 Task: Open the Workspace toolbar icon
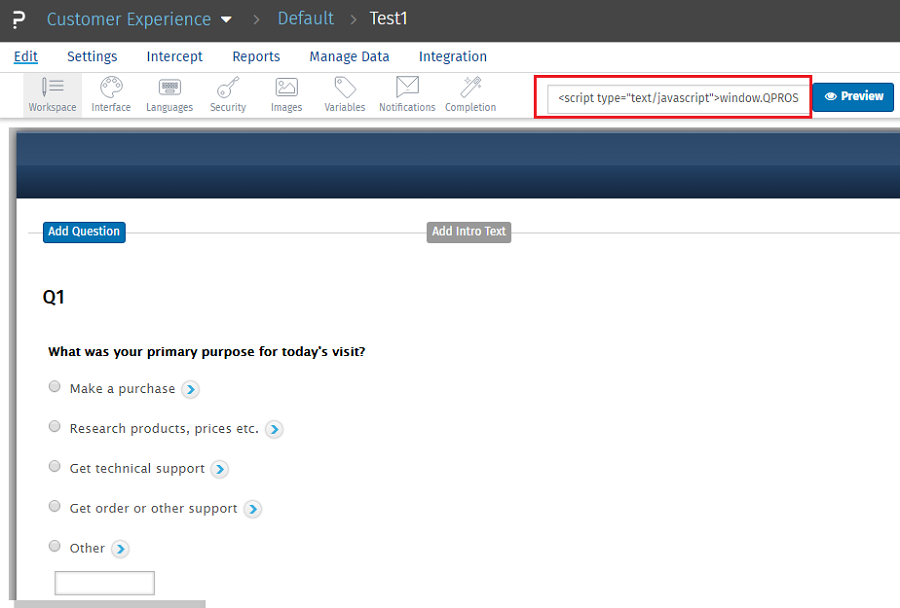click(52, 88)
